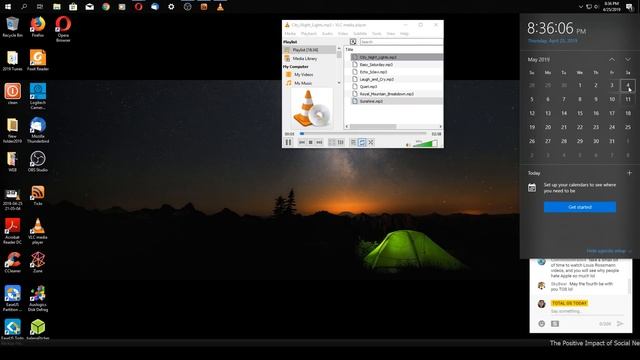640x360 pixels.
Task: Select City_Night_Lights.mp3 in playlist
Action: 397,57
